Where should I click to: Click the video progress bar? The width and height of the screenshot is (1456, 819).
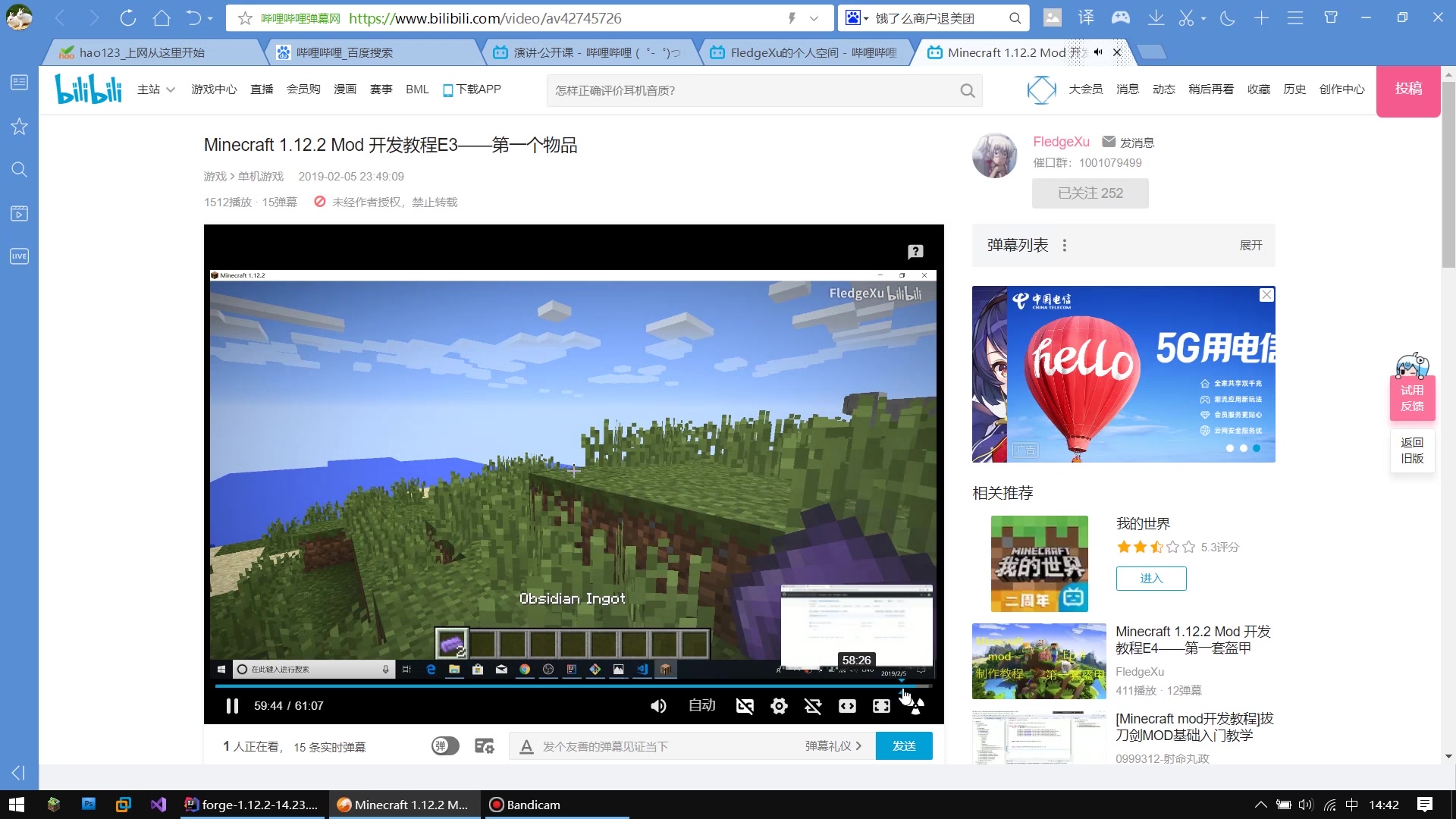(573, 687)
